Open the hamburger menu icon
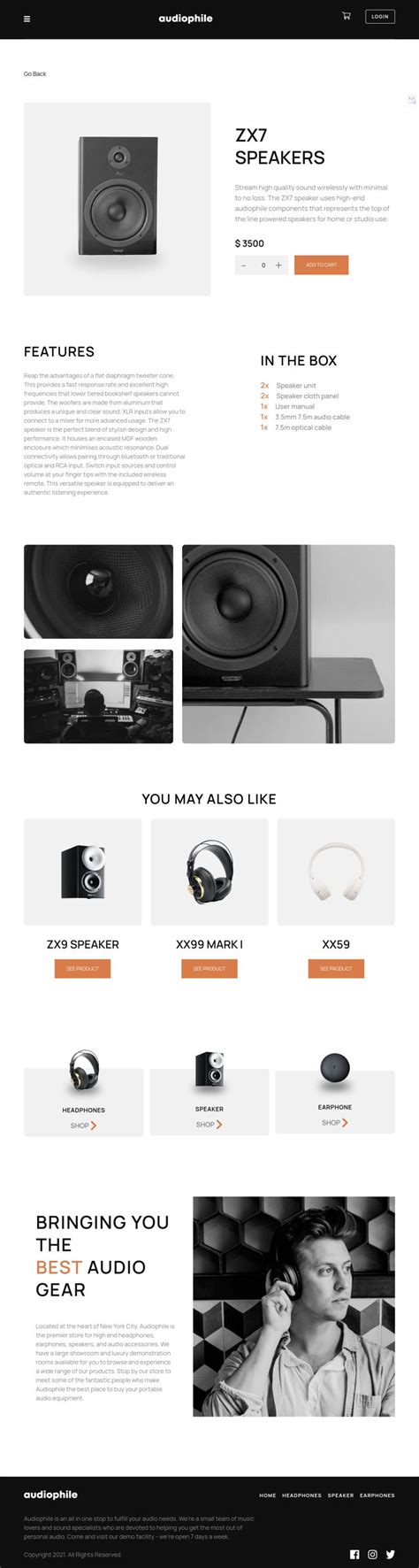Viewport: 419px width, 1568px height. tap(27, 19)
